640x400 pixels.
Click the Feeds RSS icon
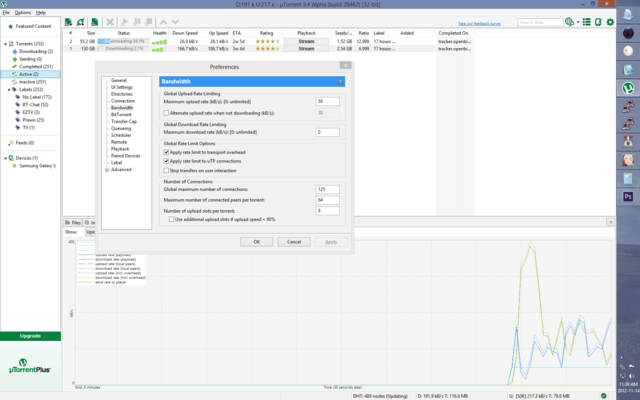click(11, 143)
